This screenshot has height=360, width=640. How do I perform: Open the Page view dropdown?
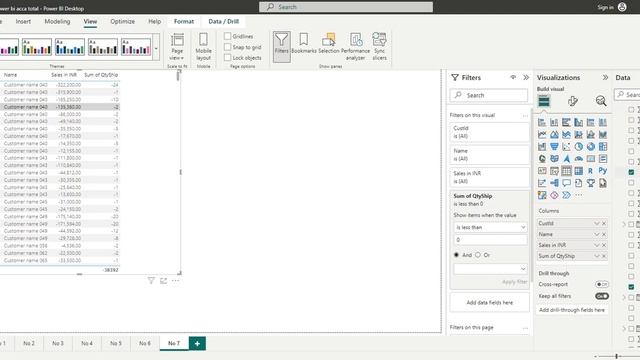(177, 47)
